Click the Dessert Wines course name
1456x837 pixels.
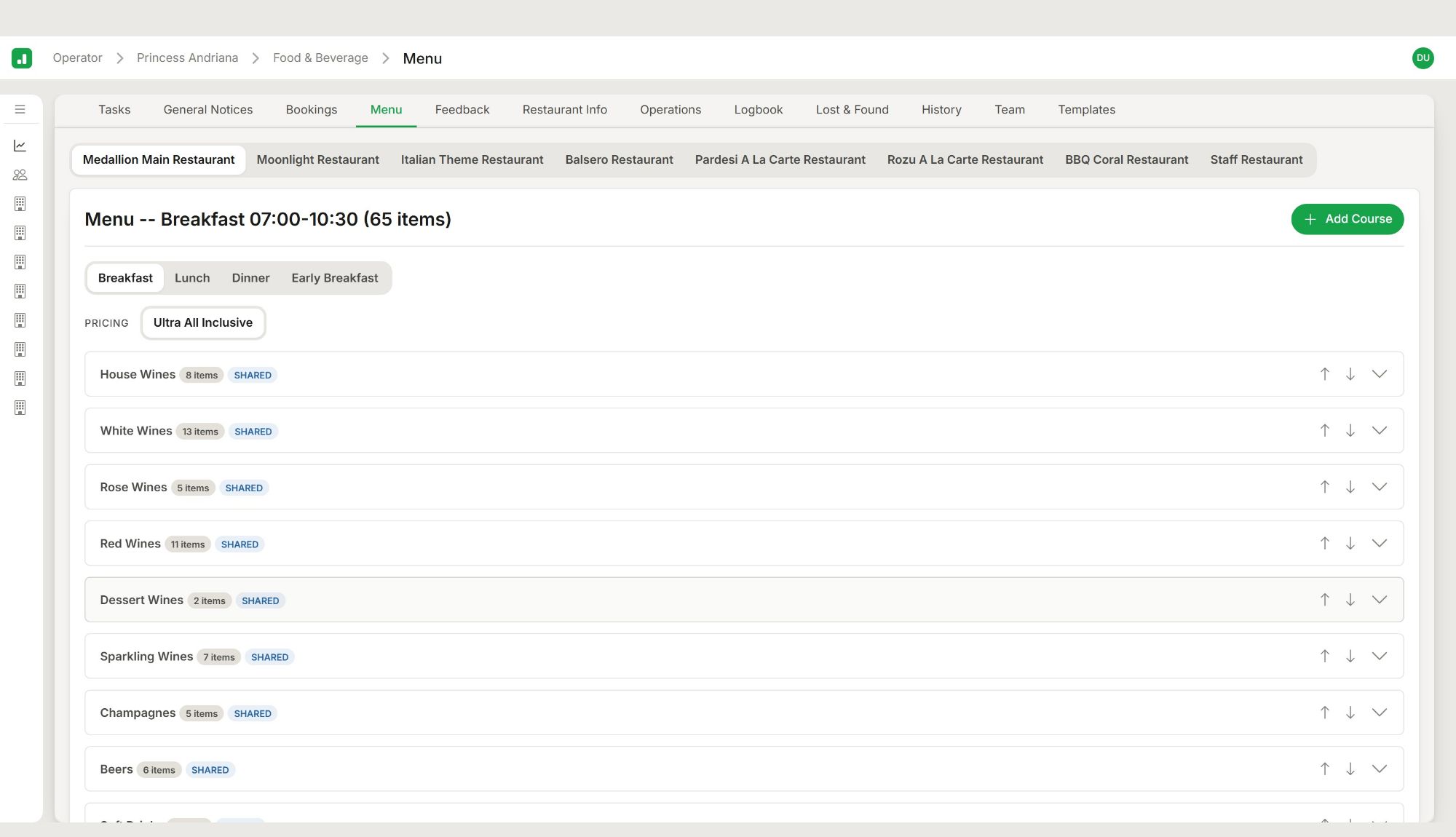pyautogui.click(x=142, y=600)
